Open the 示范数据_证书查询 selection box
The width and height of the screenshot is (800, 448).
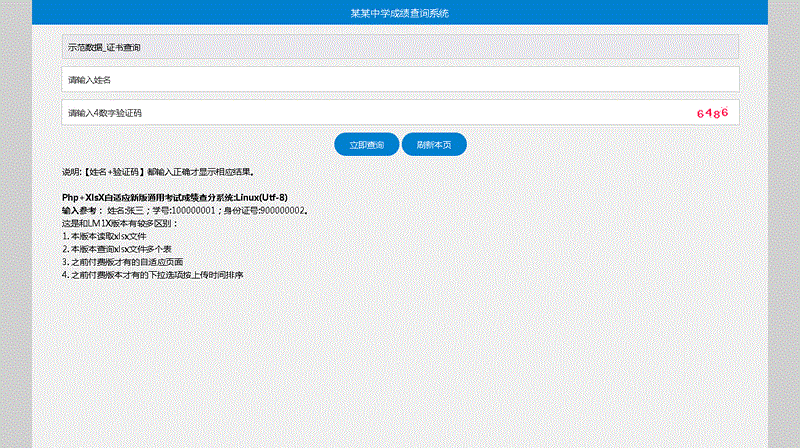(x=399, y=47)
